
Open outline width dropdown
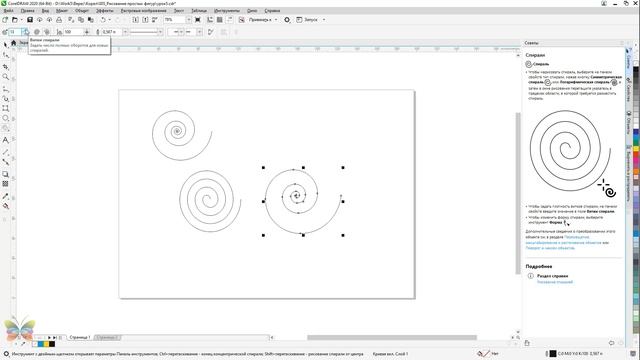click(x=125, y=32)
